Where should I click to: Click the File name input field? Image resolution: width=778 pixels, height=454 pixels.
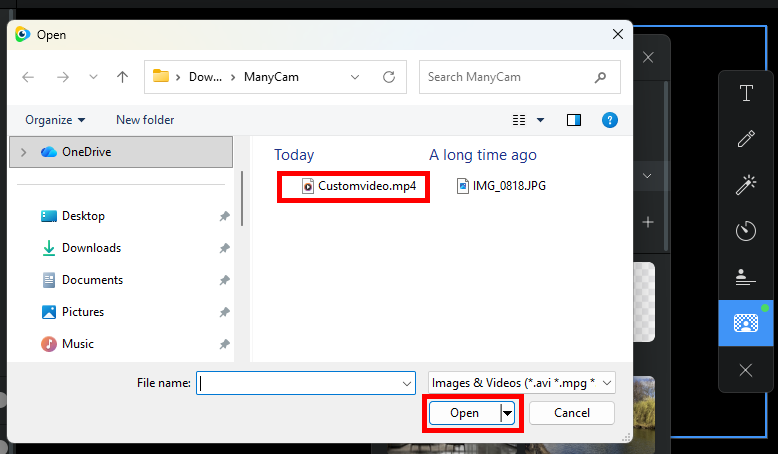(x=300, y=383)
